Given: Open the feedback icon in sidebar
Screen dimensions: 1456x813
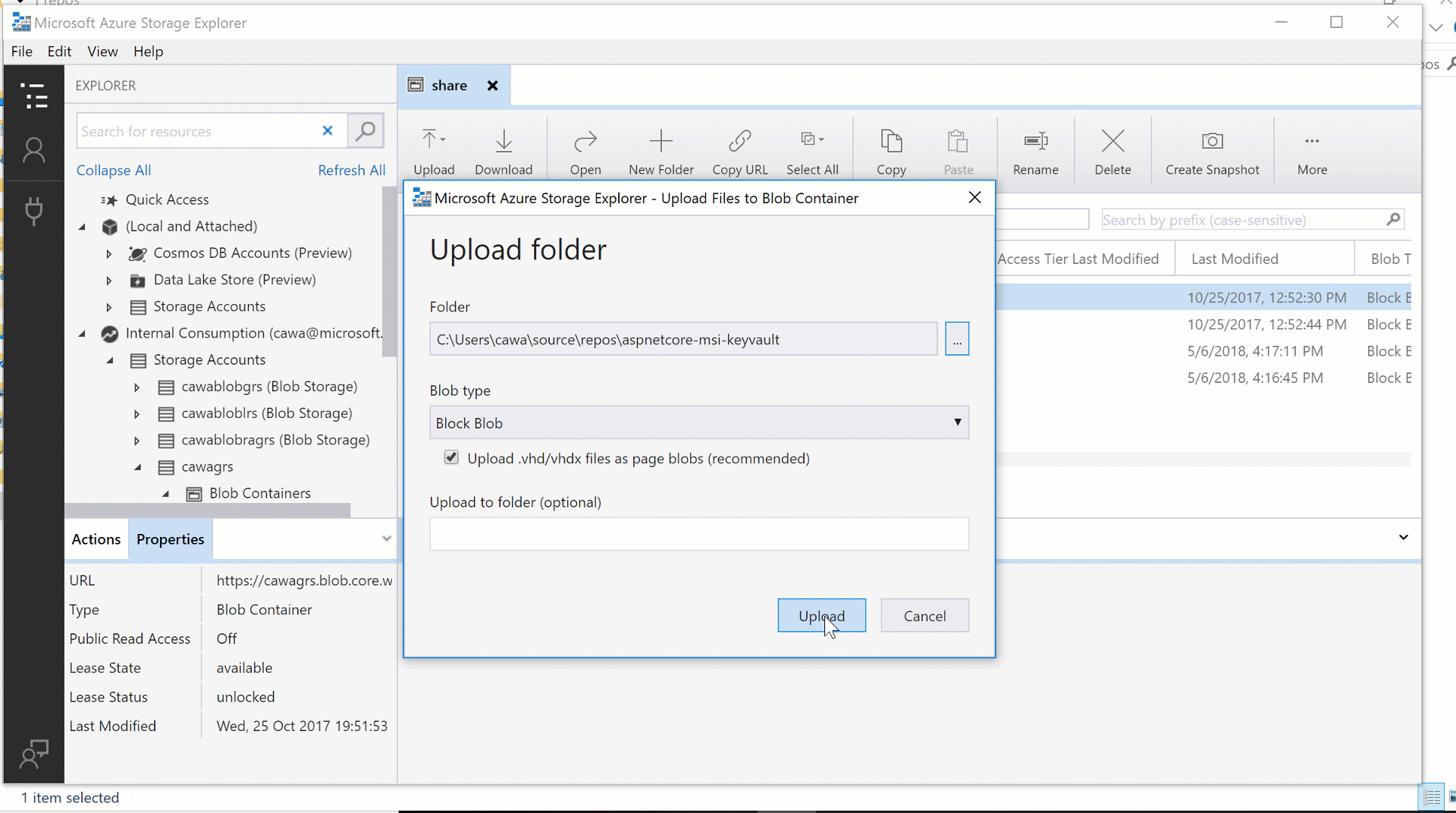Looking at the screenshot, I should coord(34,754).
